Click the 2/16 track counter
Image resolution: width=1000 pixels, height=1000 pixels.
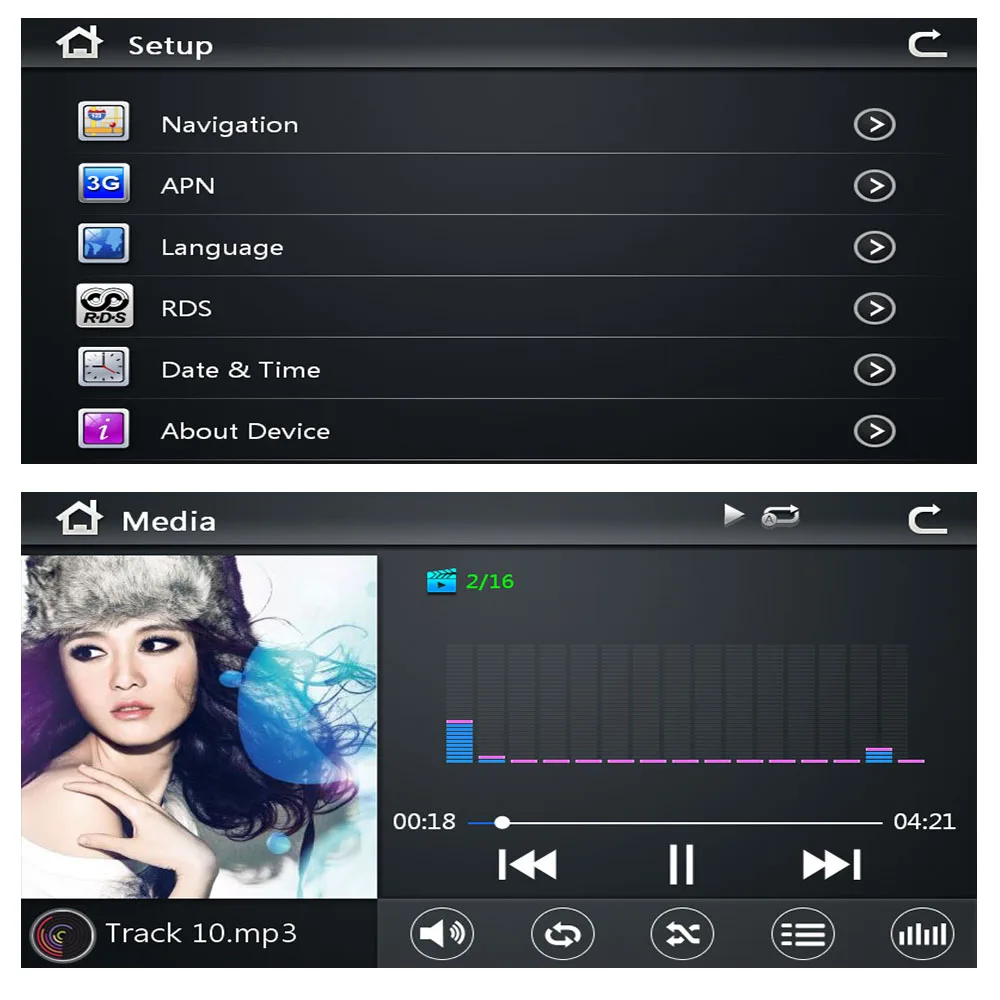point(489,582)
